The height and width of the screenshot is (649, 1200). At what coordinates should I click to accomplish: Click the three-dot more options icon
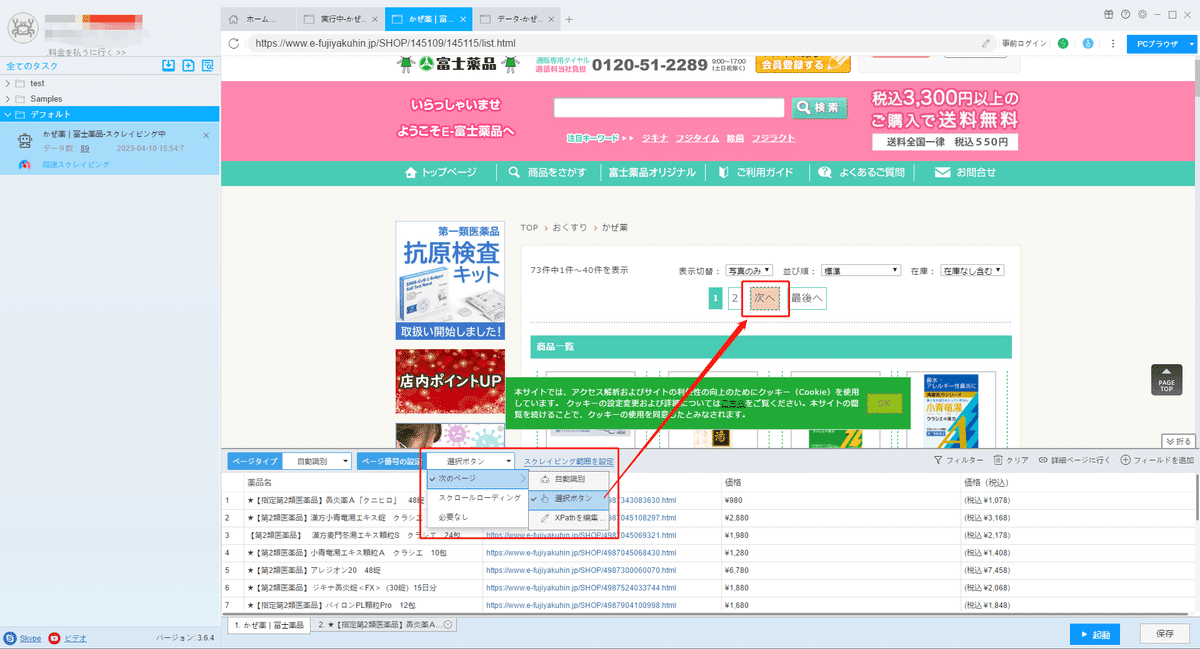tap(1111, 44)
